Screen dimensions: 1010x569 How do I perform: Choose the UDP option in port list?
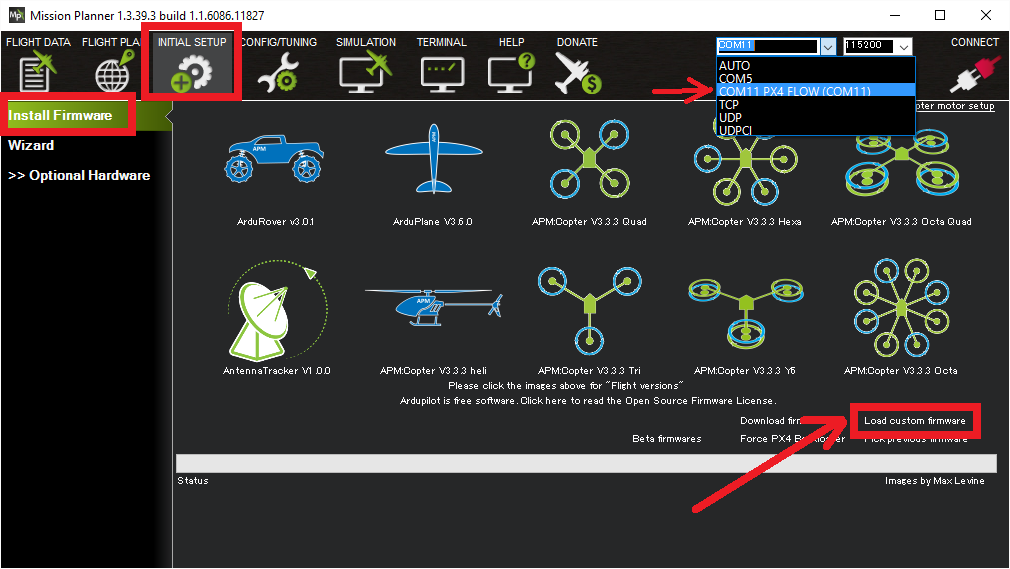pos(730,117)
